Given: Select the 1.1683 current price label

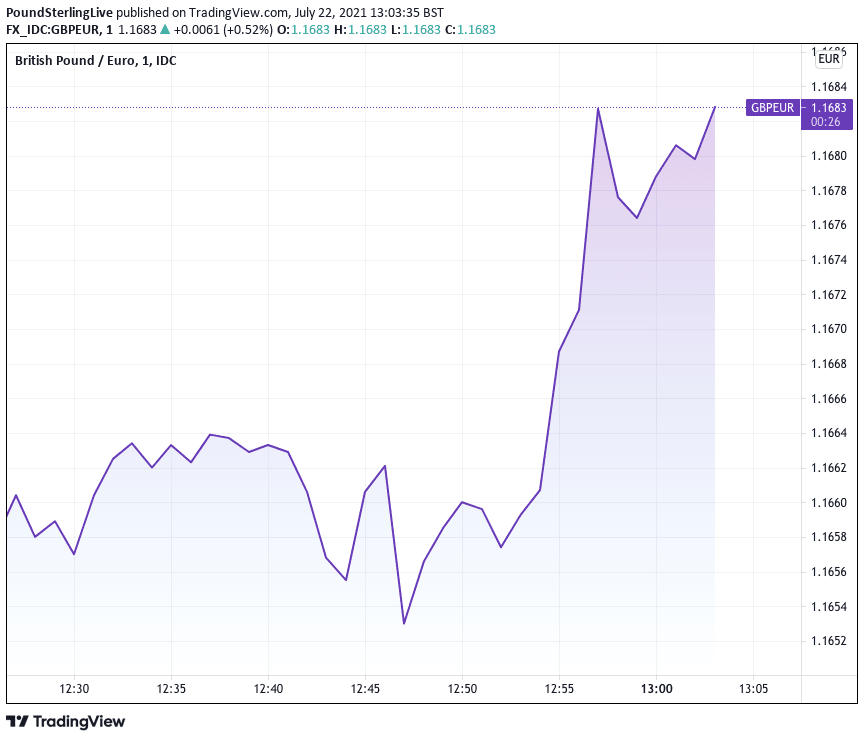Looking at the screenshot, I should click(829, 107).
